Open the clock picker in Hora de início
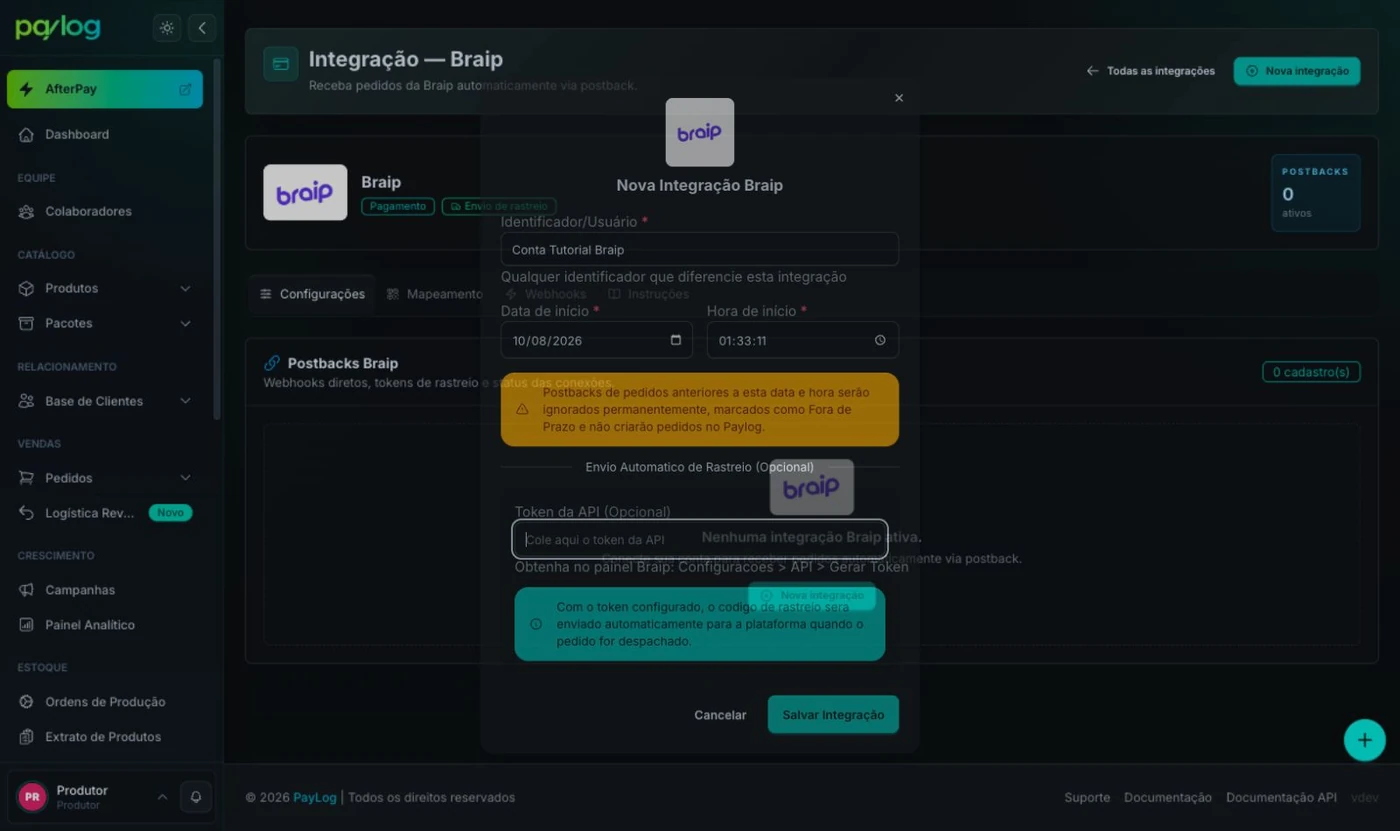The height and width of the screenshot is (831, 1400). coord(880,340)
